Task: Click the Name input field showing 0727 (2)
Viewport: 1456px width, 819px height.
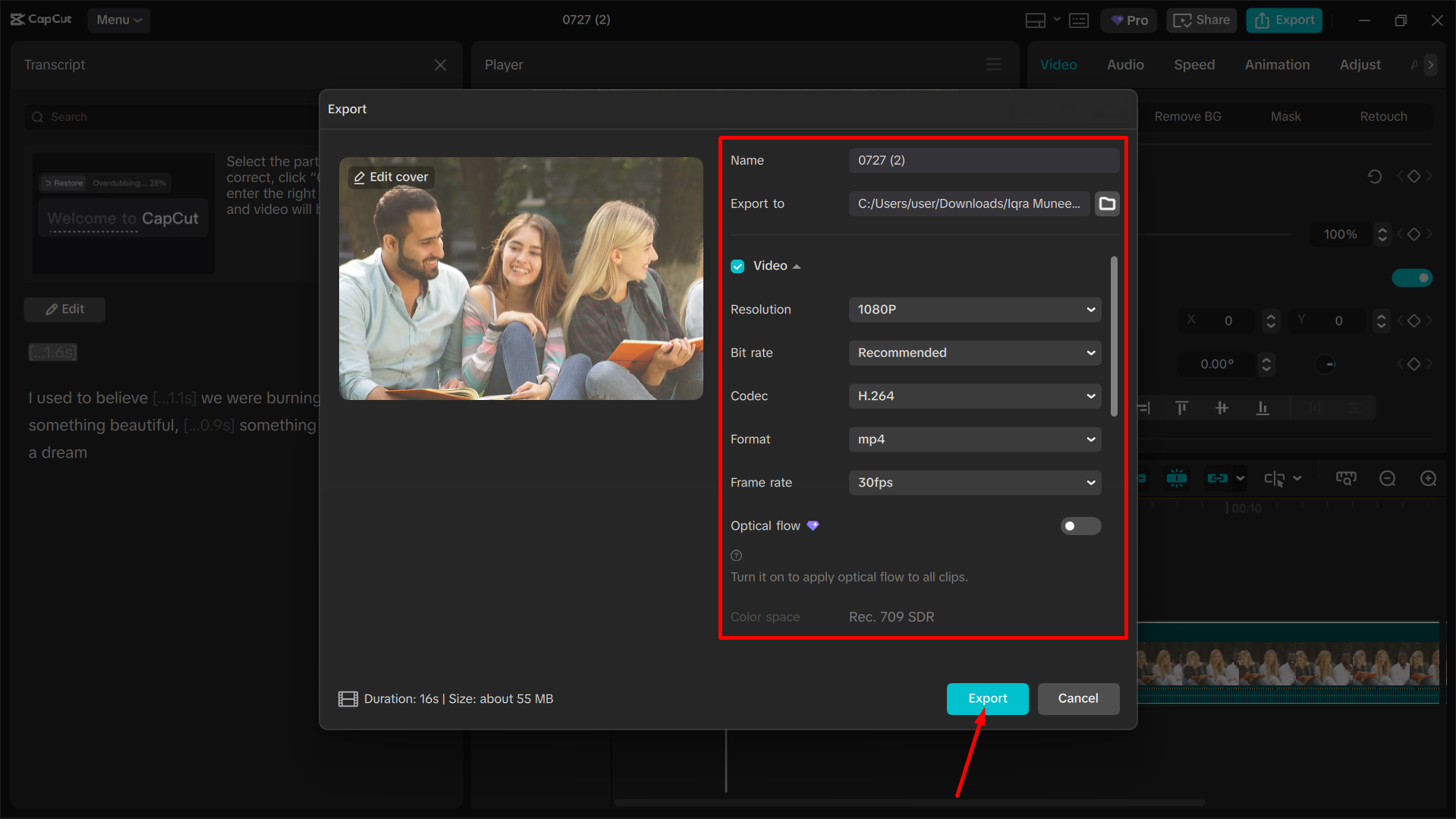Action: click(983, 160)
